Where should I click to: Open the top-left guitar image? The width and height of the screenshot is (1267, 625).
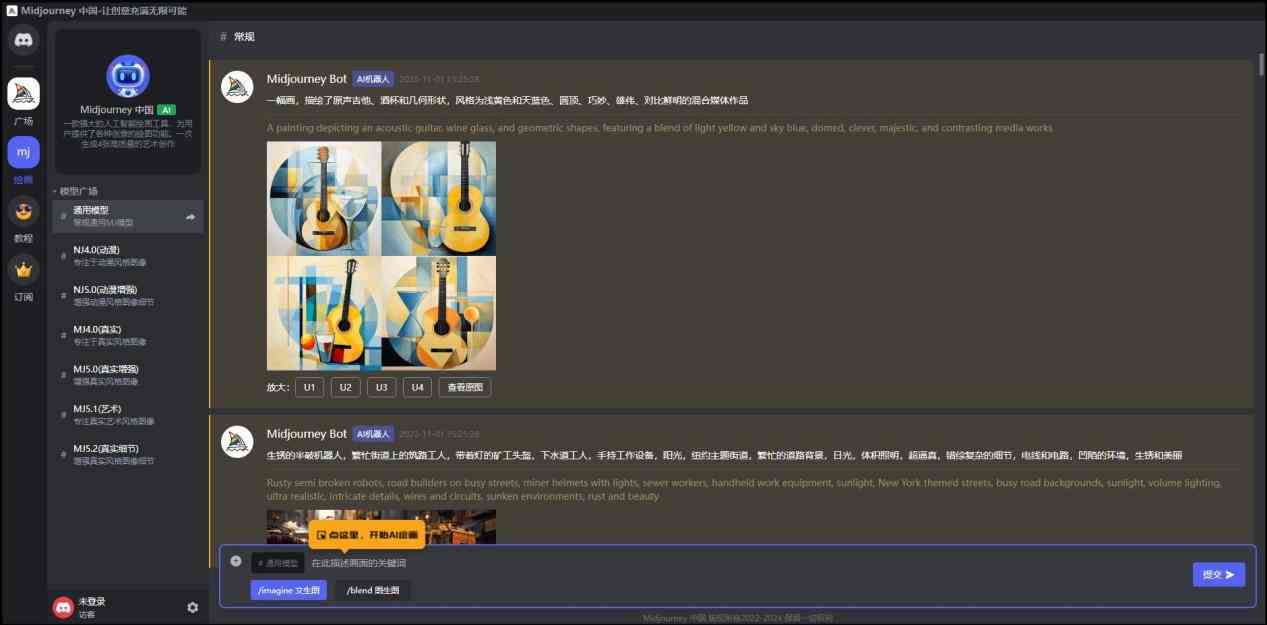point(324,198)
